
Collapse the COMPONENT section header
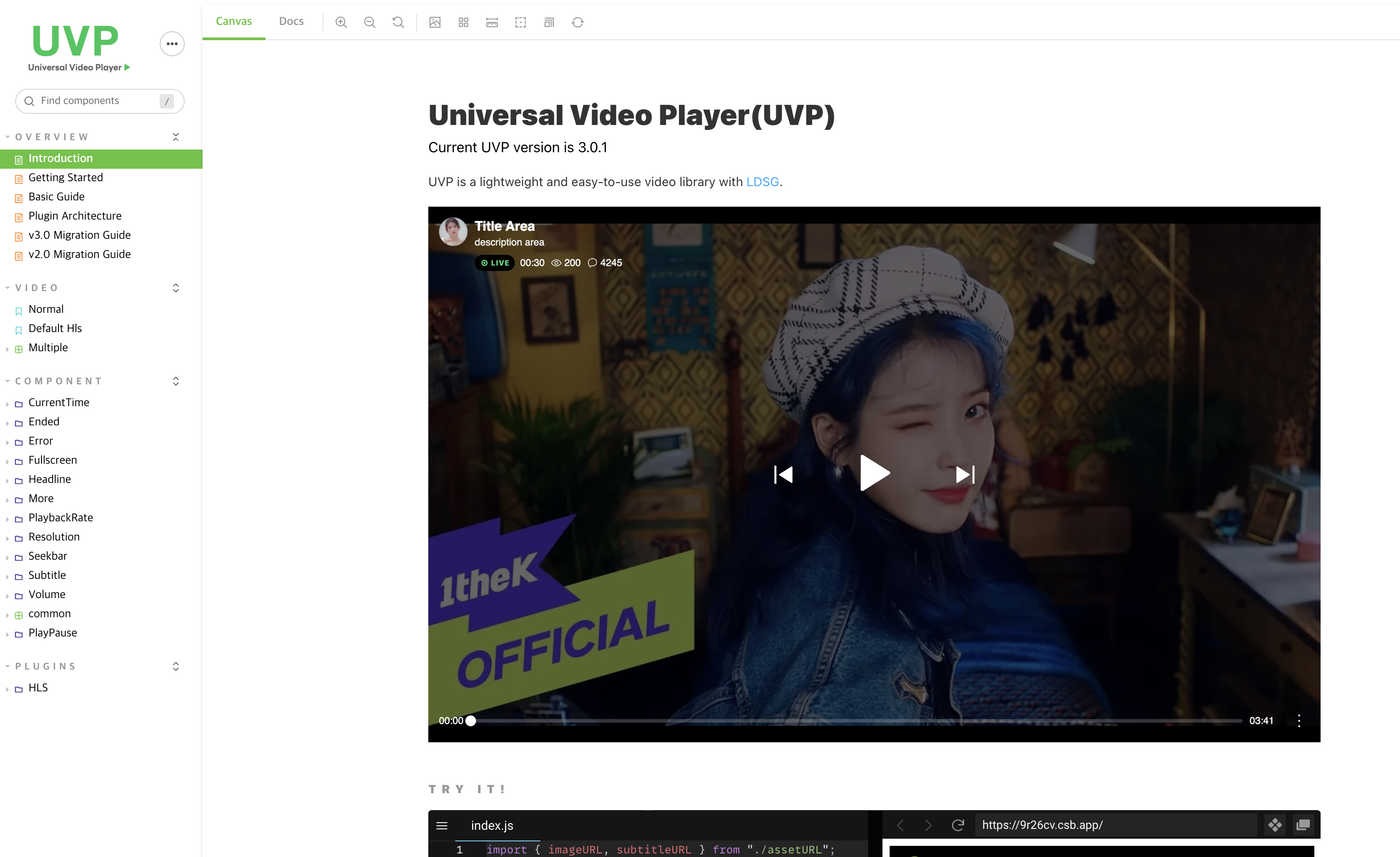point(58,381)
